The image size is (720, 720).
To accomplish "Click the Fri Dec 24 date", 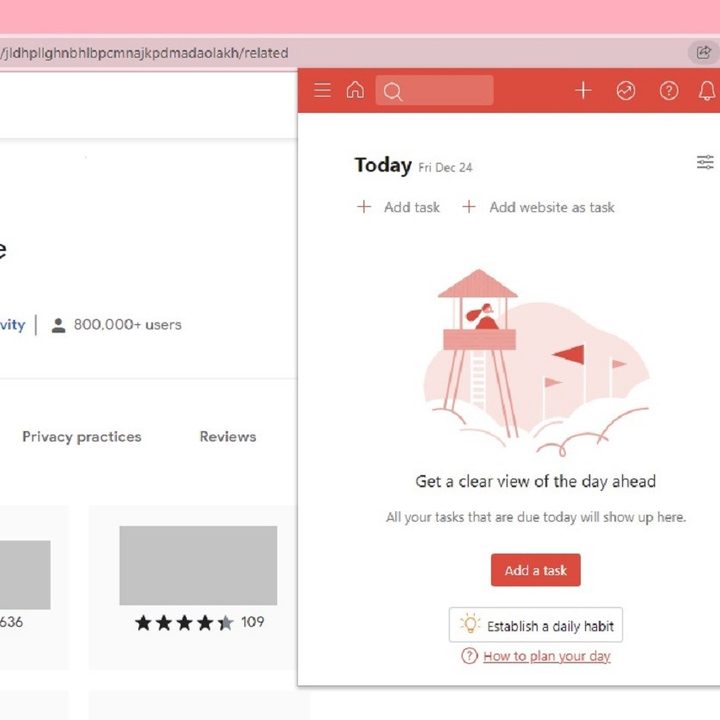I will click(445, 168).
